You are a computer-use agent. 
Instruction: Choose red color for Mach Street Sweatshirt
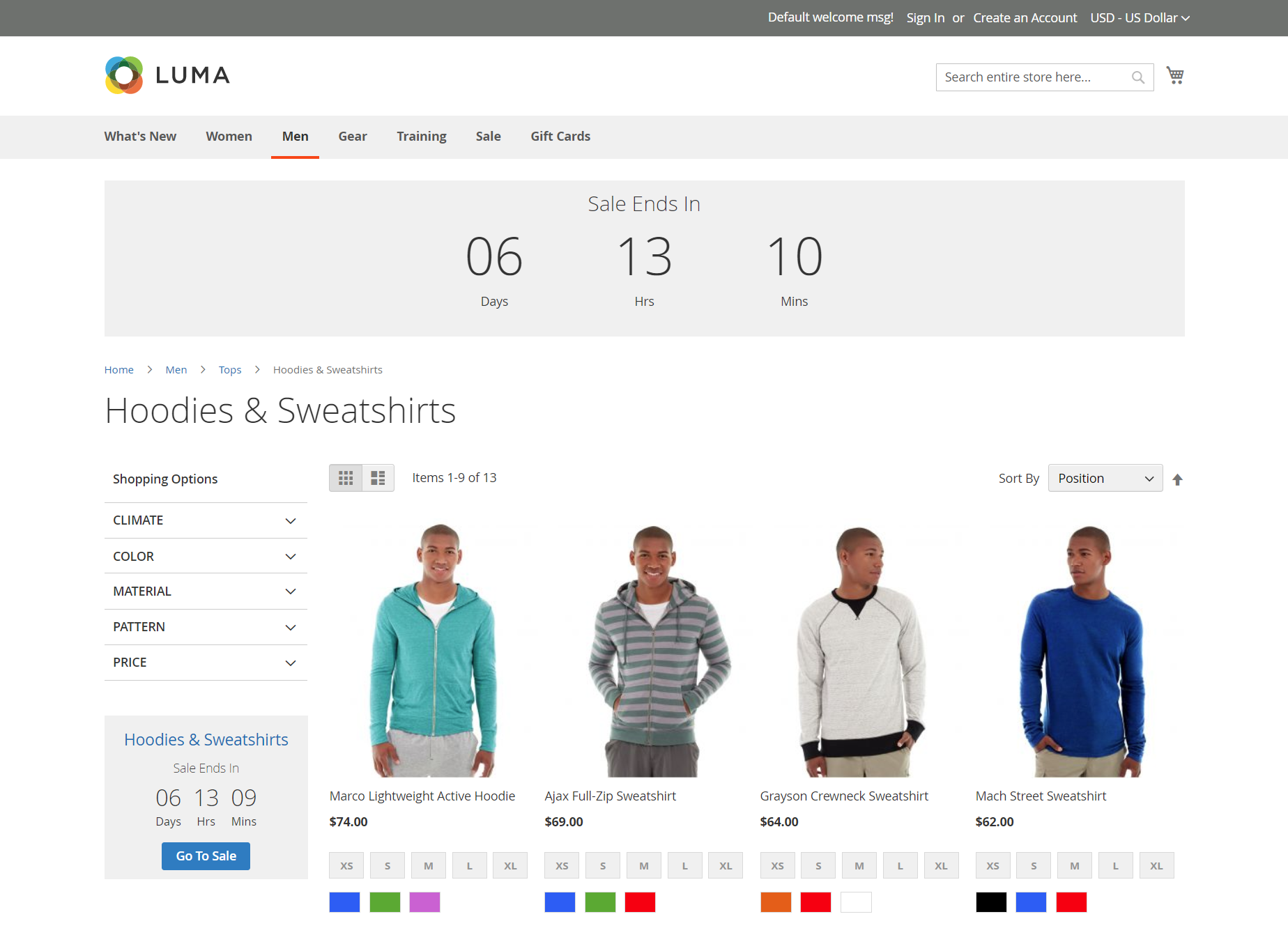pyautogui.click(x=1071, y=902)
